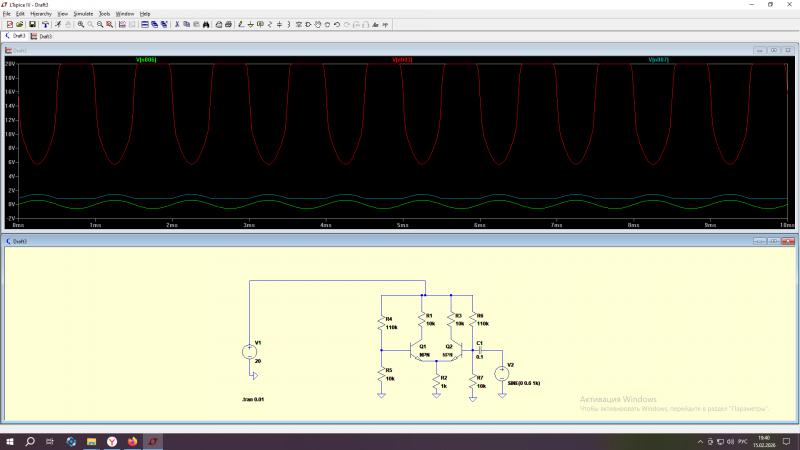
Task: Open Firefox from the Windows taskbar
Action: (132, 441)
